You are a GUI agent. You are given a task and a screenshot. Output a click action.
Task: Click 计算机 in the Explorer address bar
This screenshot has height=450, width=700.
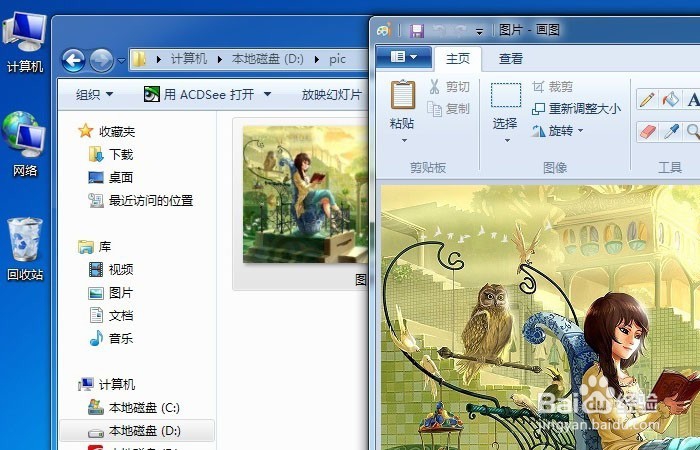pos(189,59)
